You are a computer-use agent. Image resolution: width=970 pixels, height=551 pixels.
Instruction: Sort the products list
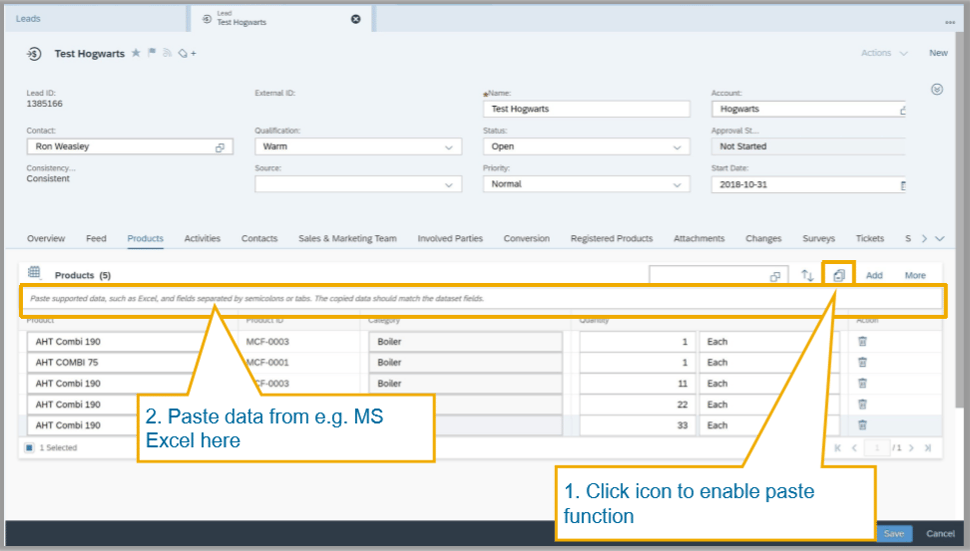[807, 275]
